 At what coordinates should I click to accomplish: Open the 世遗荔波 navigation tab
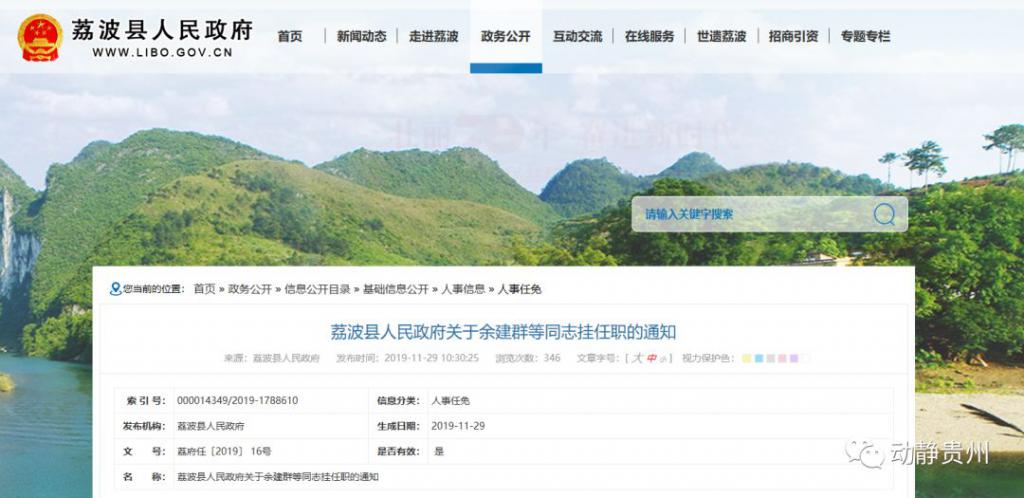pos(721,37)
